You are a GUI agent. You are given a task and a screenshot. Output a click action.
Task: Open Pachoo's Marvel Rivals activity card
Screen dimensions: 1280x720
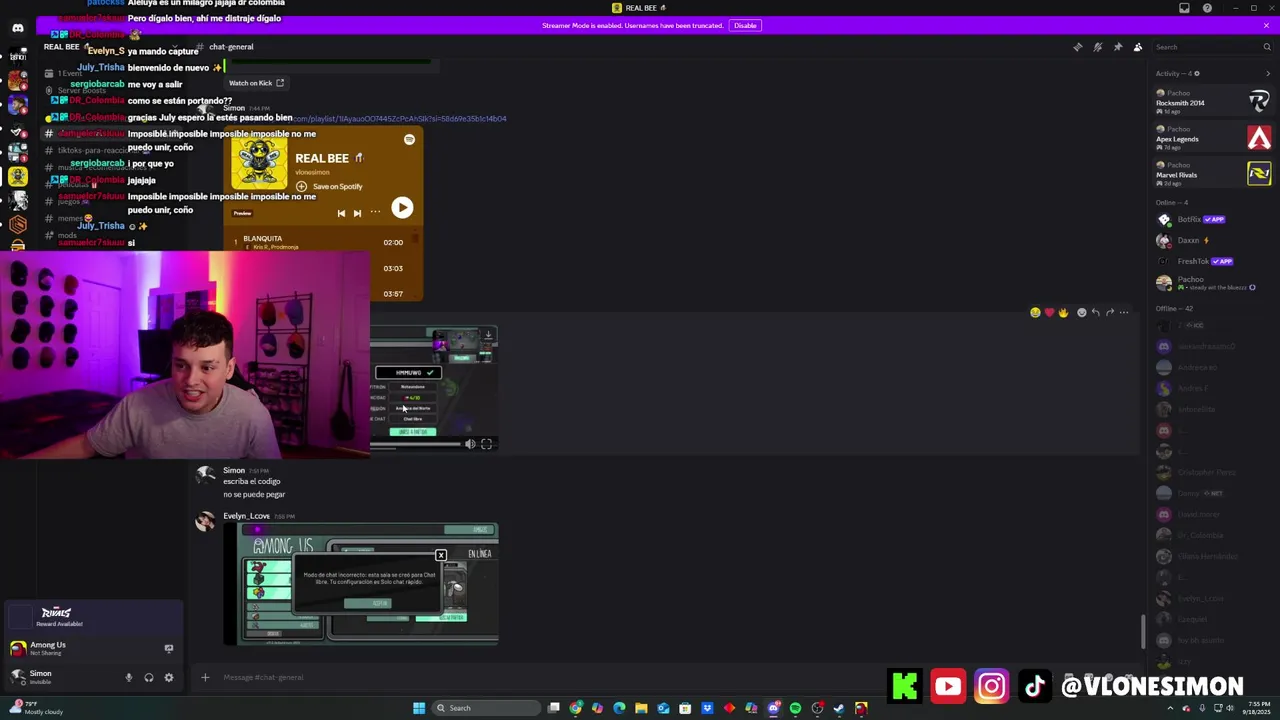coord(1213,174)
